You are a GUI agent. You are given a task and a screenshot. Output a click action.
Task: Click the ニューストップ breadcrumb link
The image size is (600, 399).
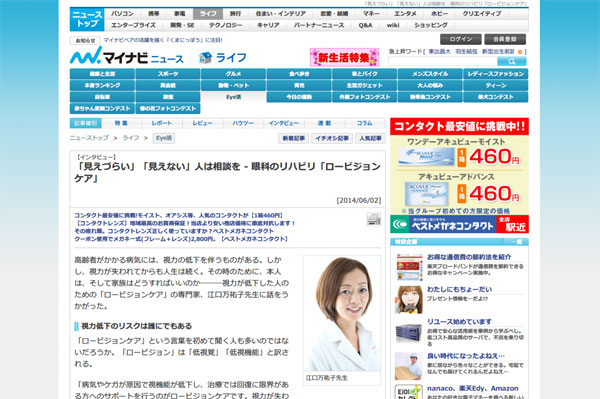pos(89,138)
